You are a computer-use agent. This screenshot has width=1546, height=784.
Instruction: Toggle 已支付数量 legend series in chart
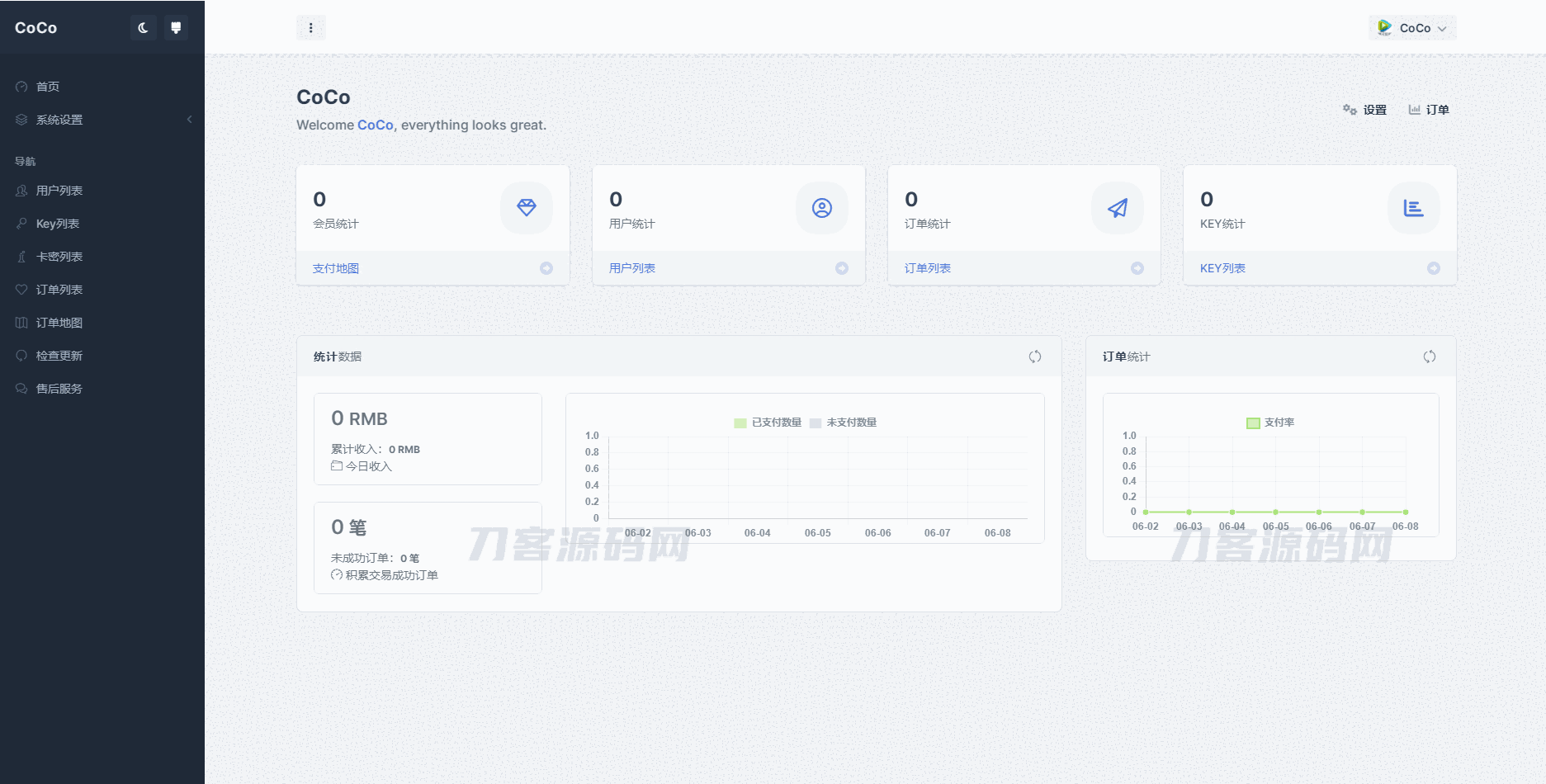[768, 423]
